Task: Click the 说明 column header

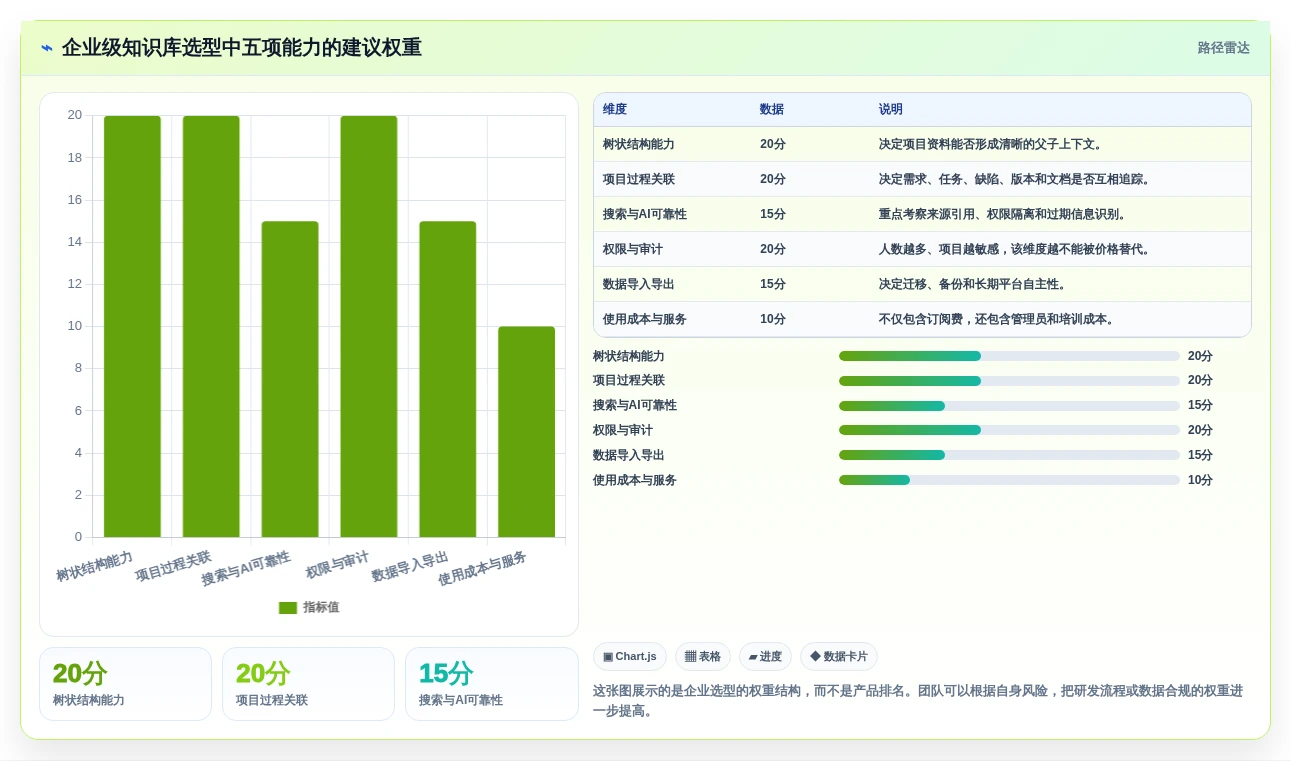Action: click(891, 110)
